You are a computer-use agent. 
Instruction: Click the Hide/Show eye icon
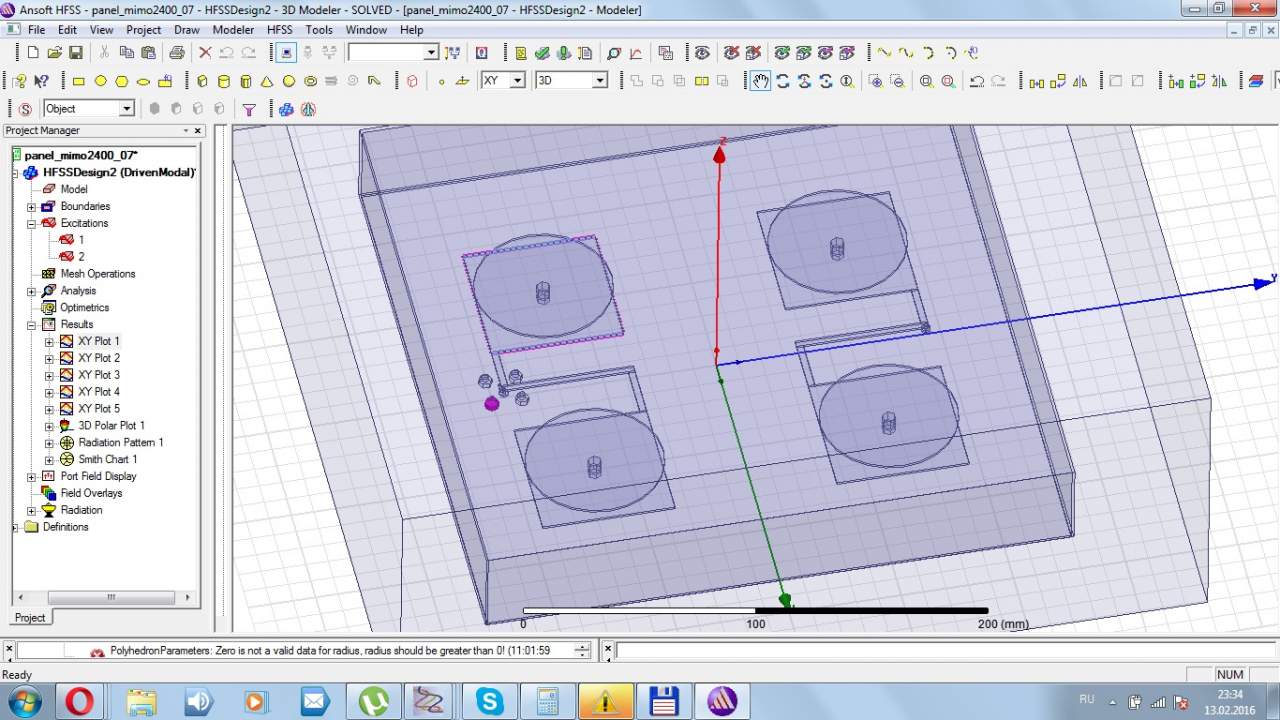pyautogui.click(x=702, y=53)
